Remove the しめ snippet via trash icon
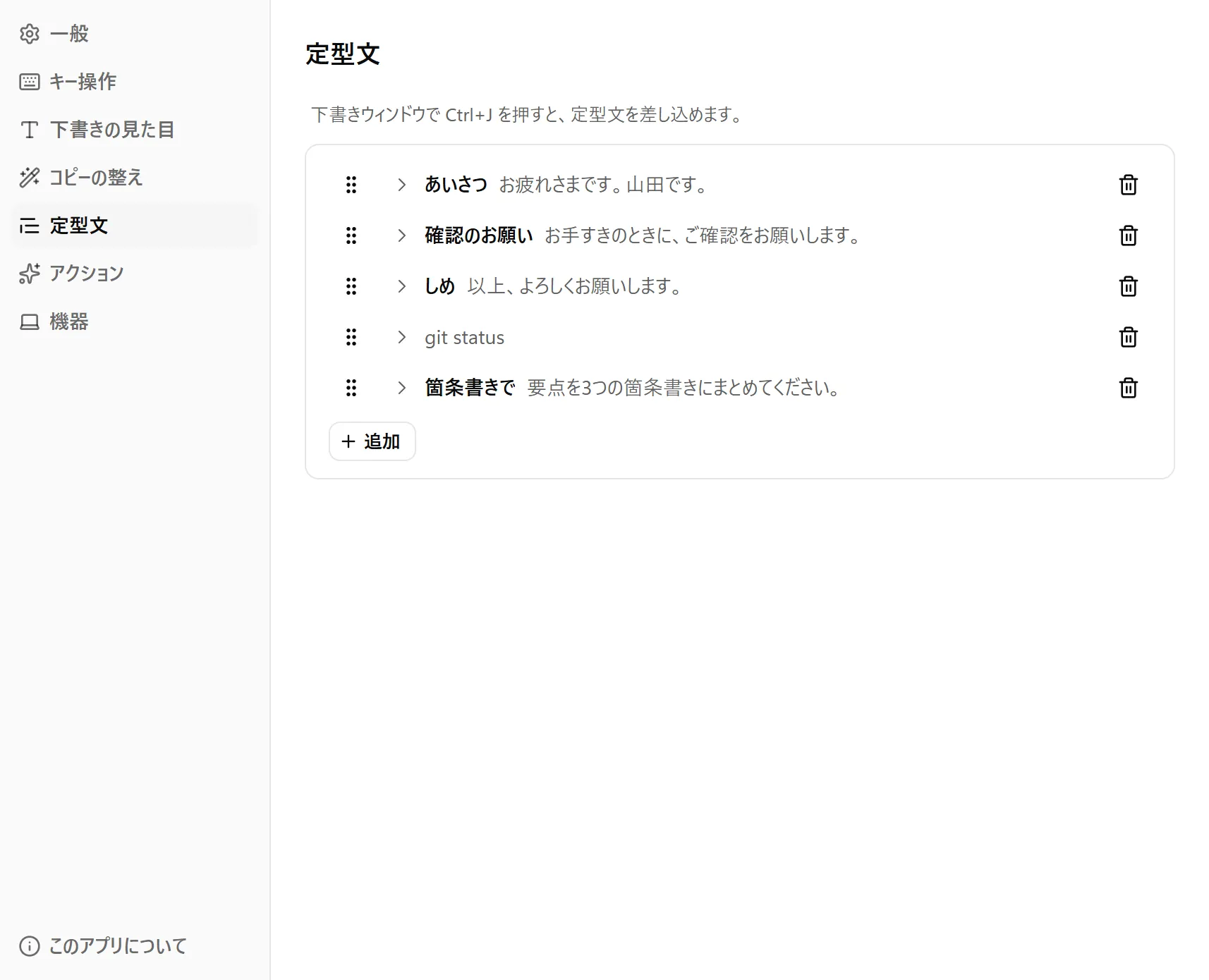The height and width of the screenshot is (980, 1209). (1128, 286)
